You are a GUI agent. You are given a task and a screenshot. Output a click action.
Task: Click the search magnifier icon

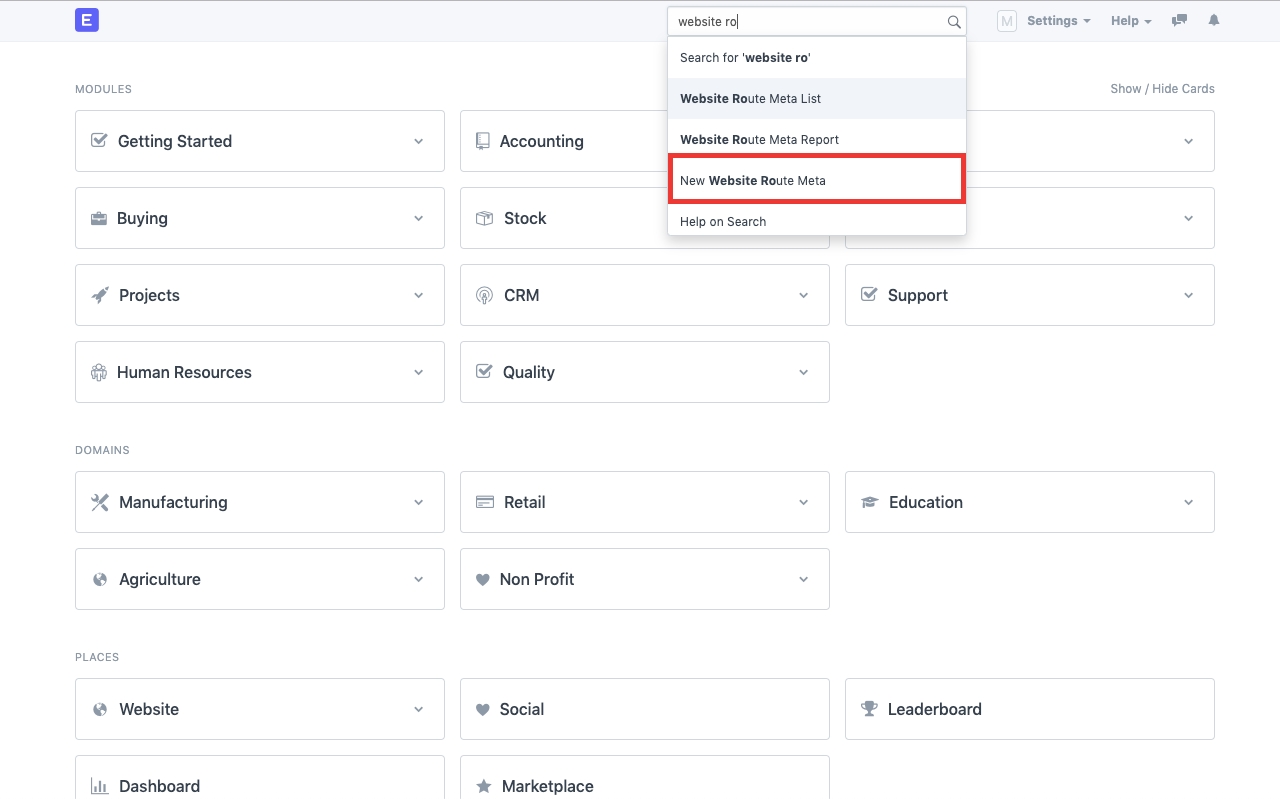point(954,22)
